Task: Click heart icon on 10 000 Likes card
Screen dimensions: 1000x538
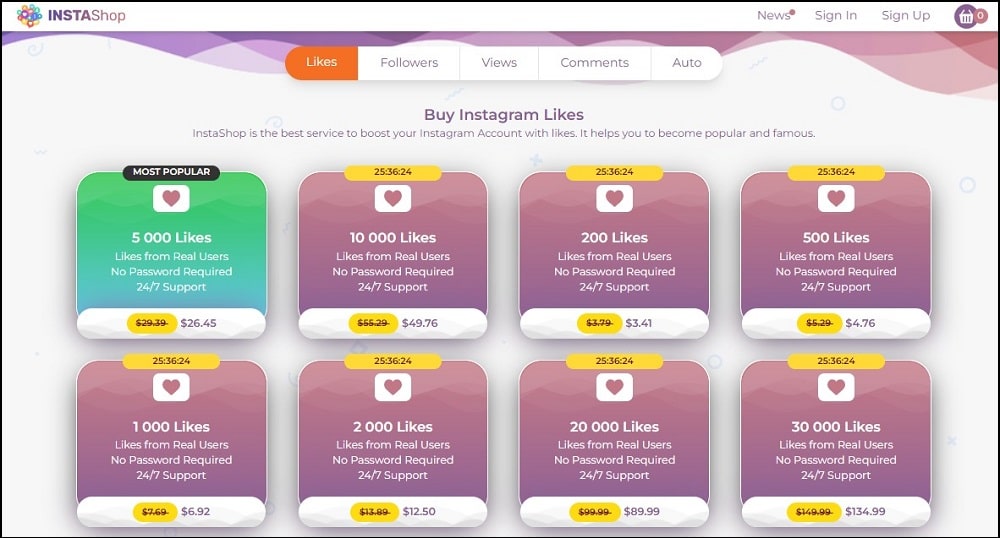Action: 393,198
